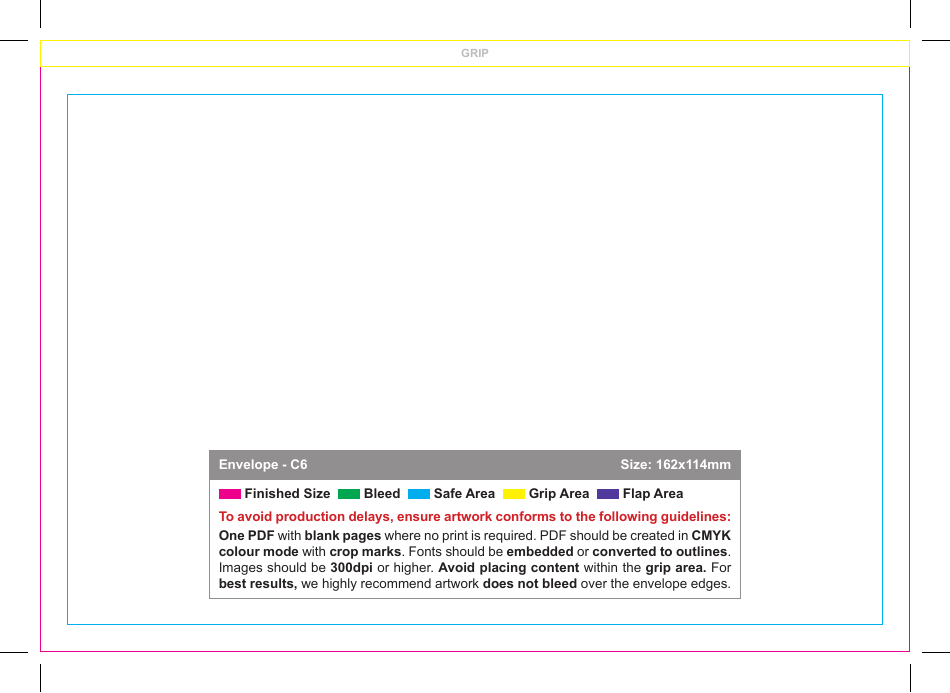
Task: Click the GRIP label at the top
Action: point(474,53)
